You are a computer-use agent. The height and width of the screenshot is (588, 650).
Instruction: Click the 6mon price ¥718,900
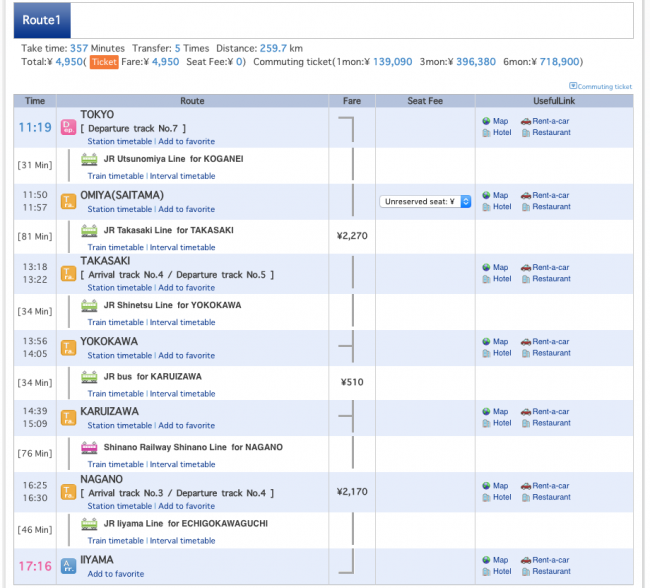click(559, 62)
